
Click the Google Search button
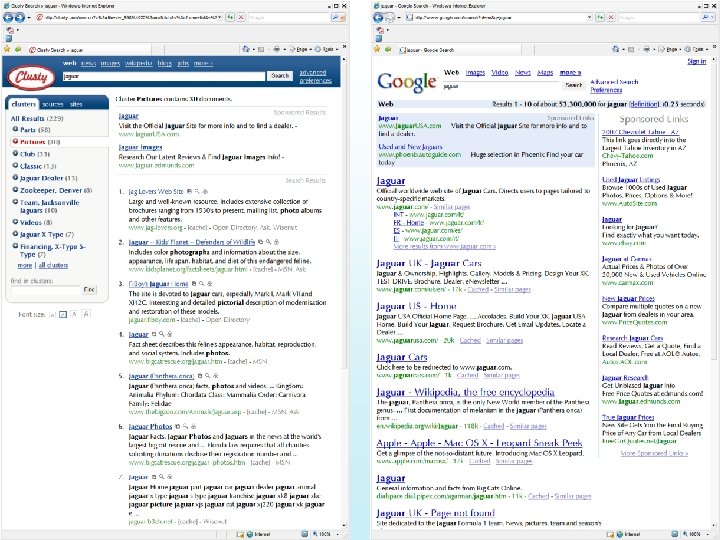pos(573,85)
